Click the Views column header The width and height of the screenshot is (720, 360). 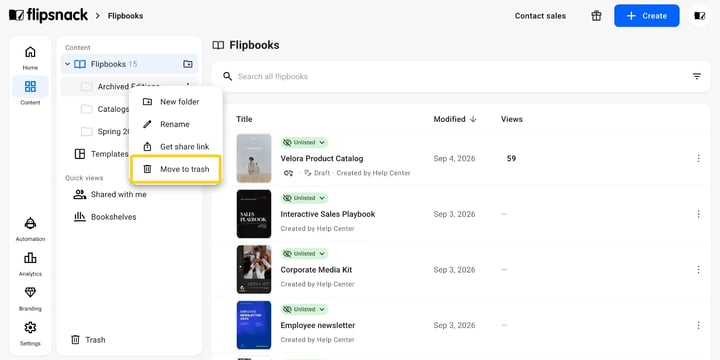coord(512,119)
